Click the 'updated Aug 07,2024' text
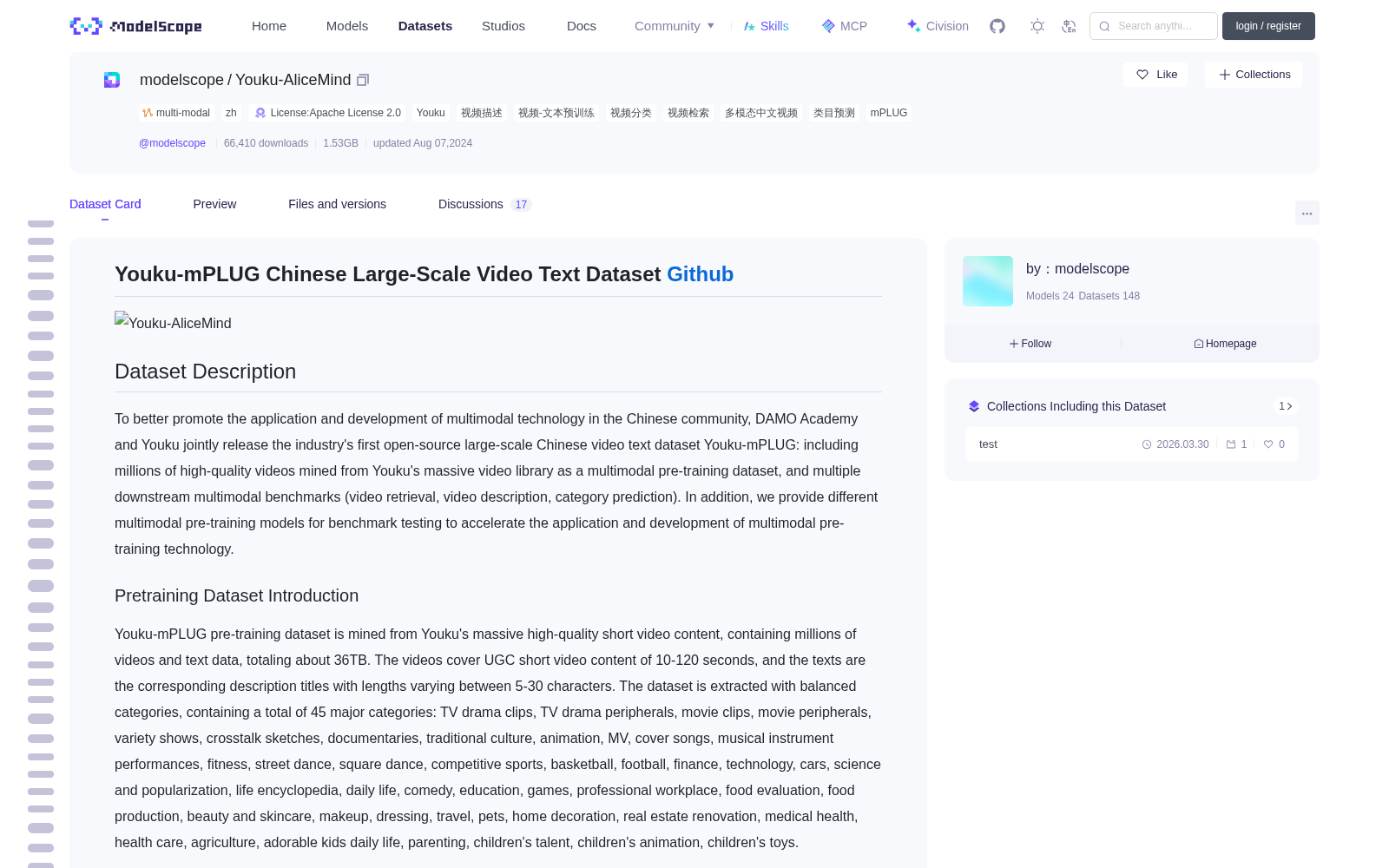This screenshot has height=868, width=1389. 423,143
